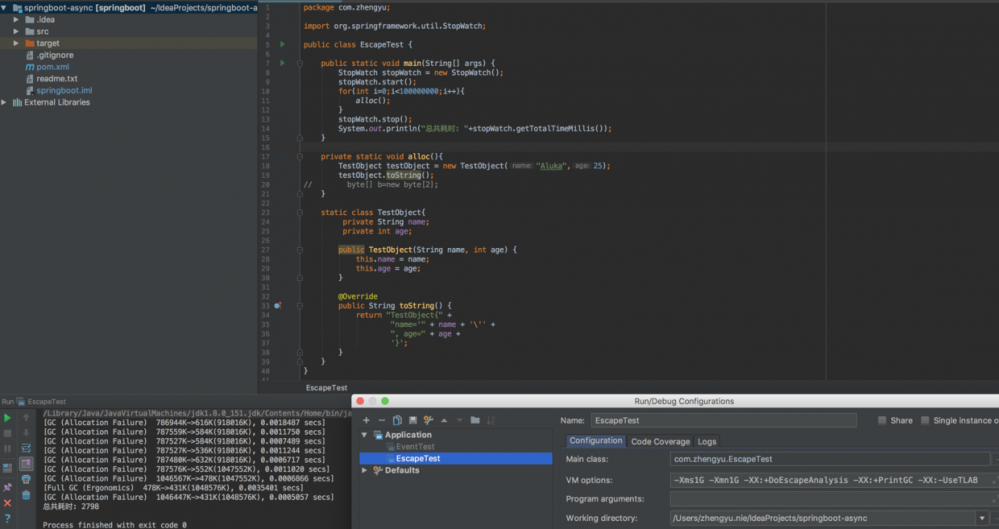Click the run gutter arrow beside main method

283,63
